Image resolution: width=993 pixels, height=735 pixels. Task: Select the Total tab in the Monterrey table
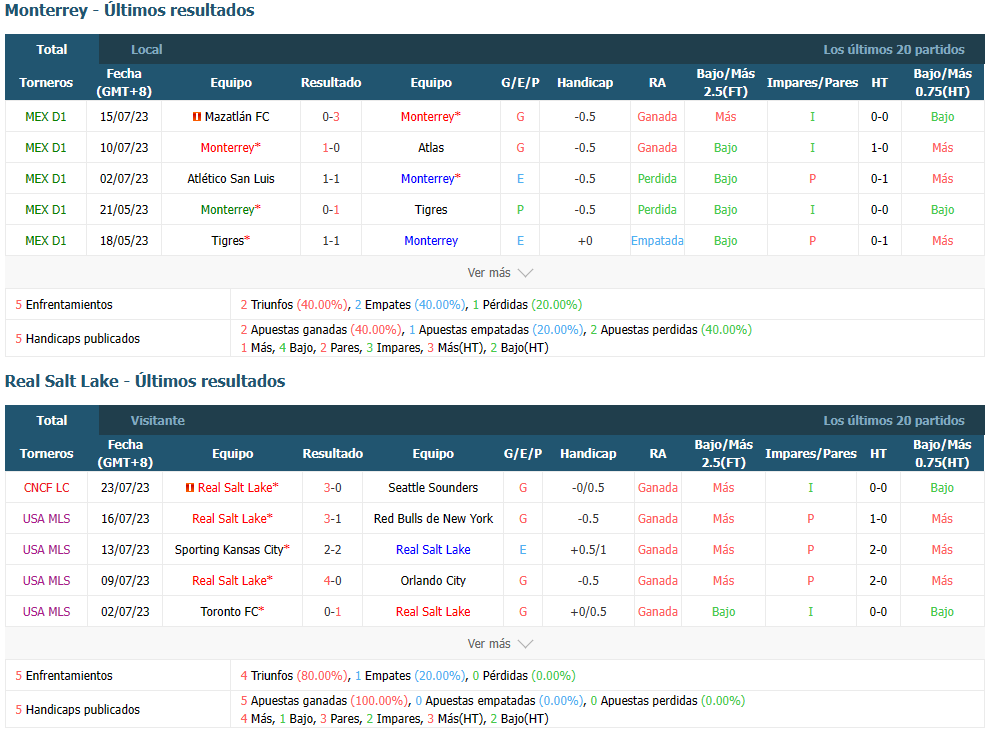point(51,49)
